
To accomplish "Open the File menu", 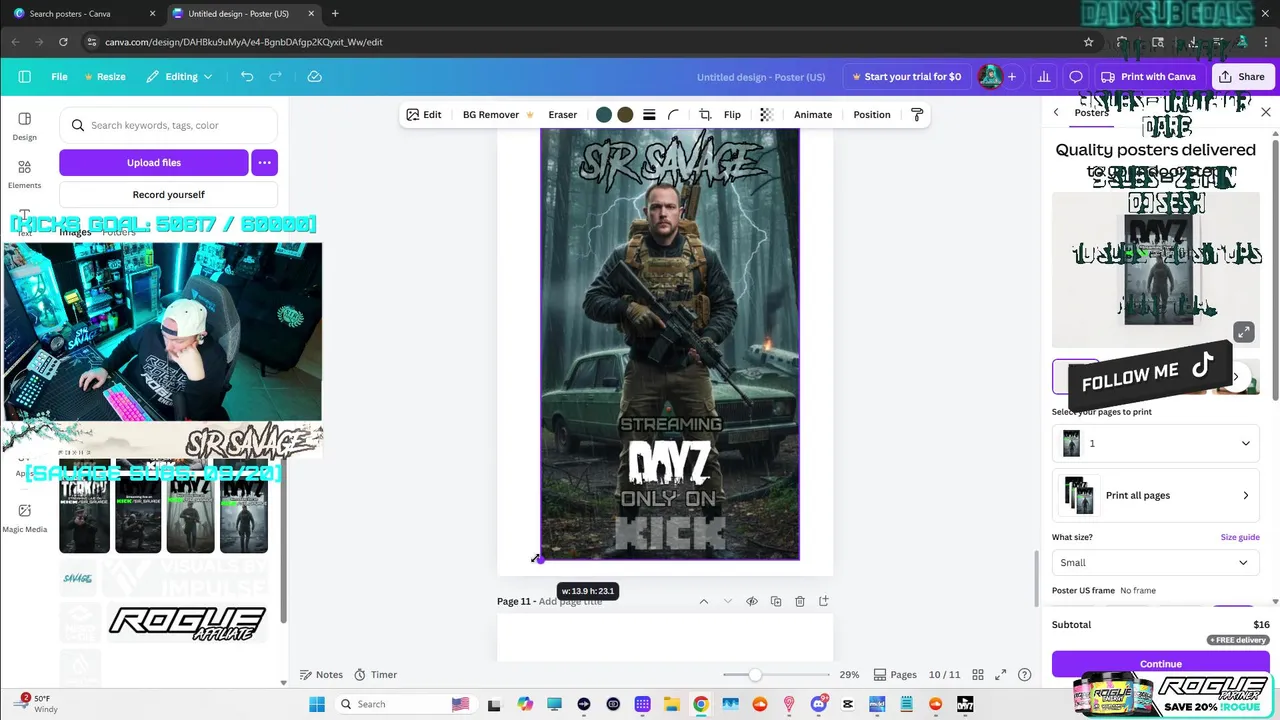I will tap(59, 76).
